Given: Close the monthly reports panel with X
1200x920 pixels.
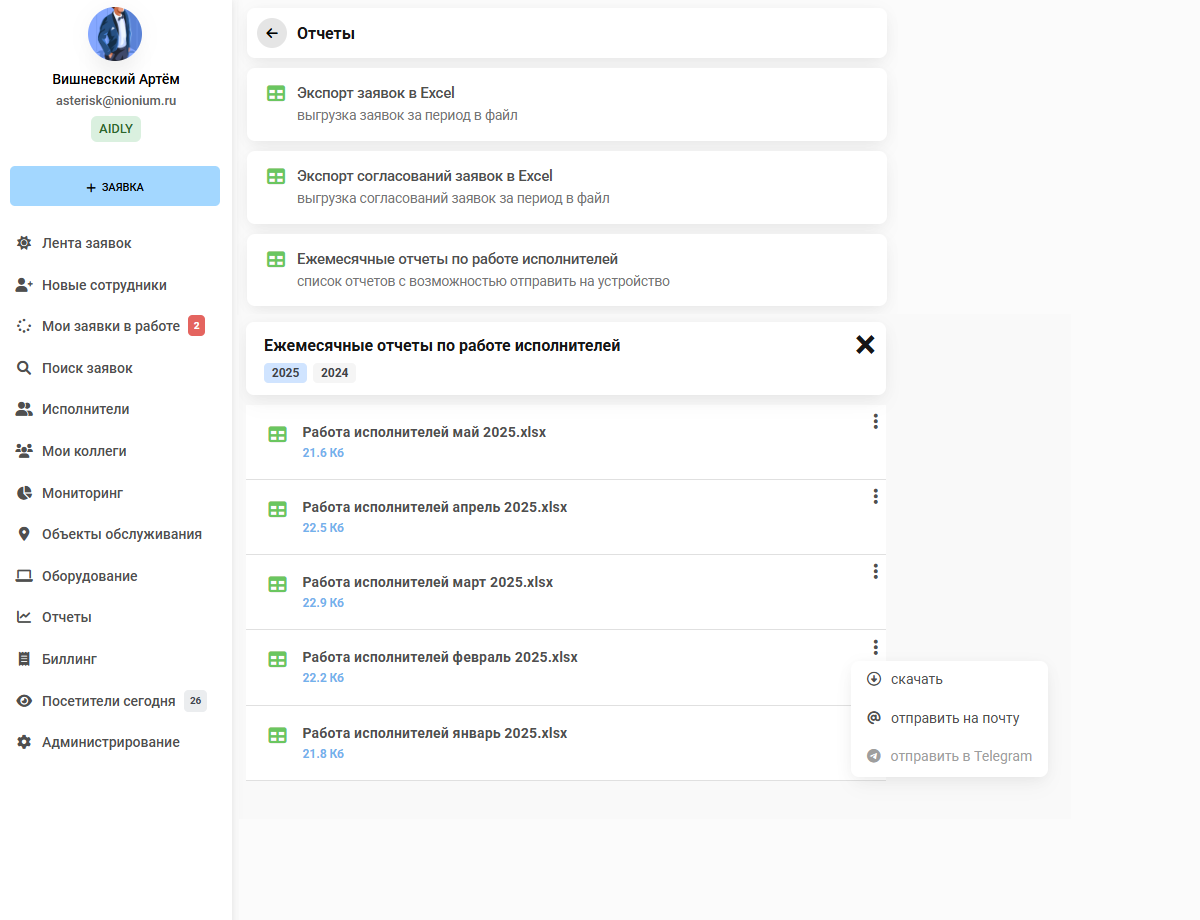Looking at the screenshot, I should click(x=865, y=345).
